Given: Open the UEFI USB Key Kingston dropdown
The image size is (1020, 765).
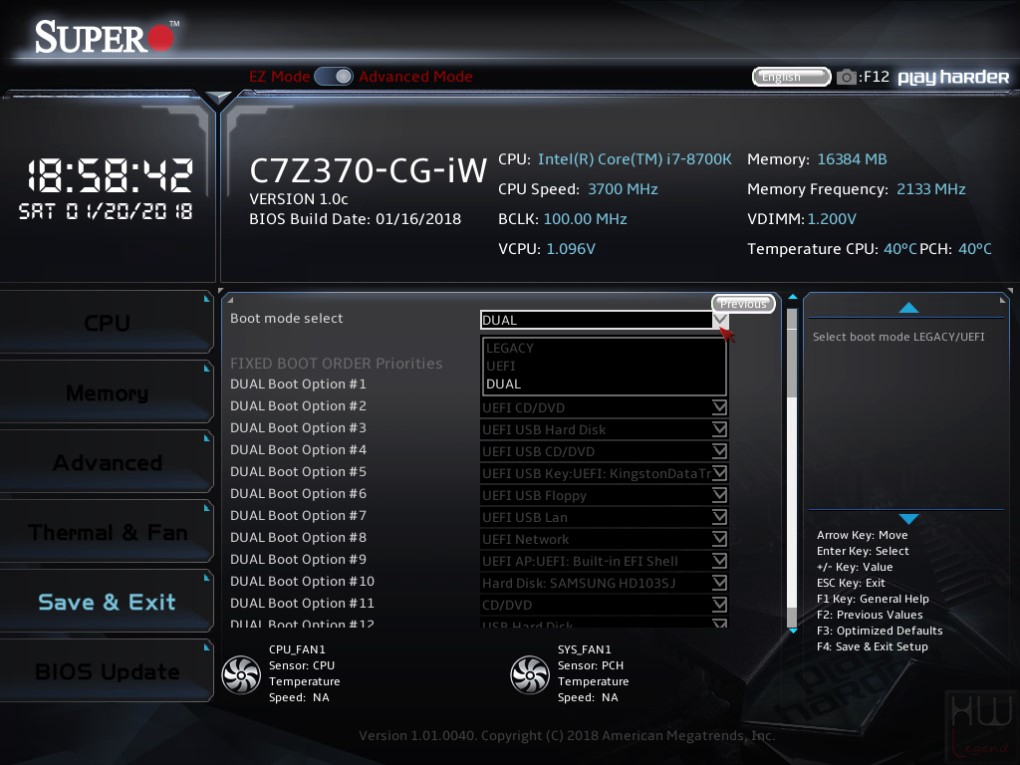Looking at the screenshot, I should tap(604, 474).
